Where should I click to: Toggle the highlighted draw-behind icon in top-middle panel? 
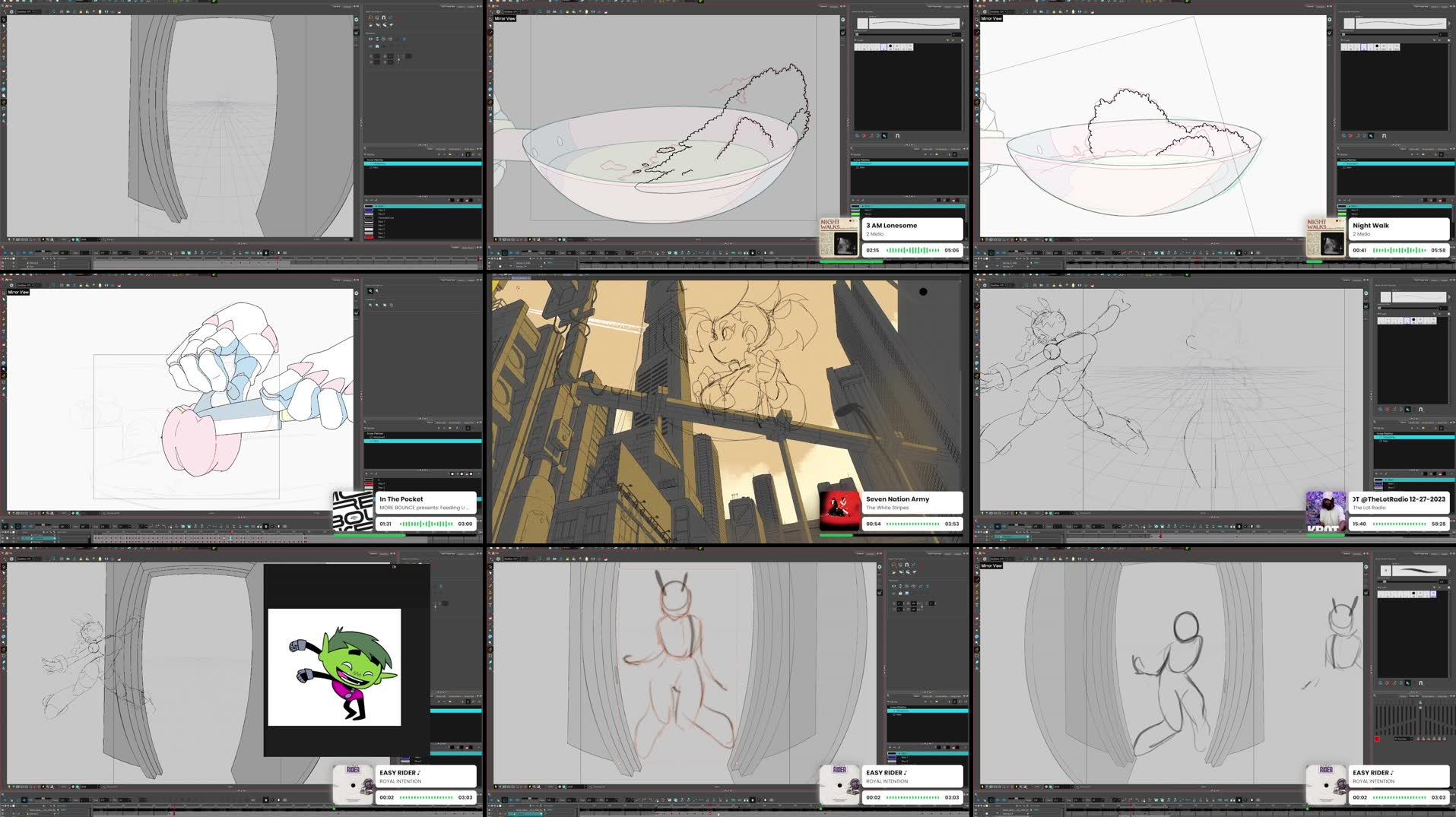(x=884, y=136)
